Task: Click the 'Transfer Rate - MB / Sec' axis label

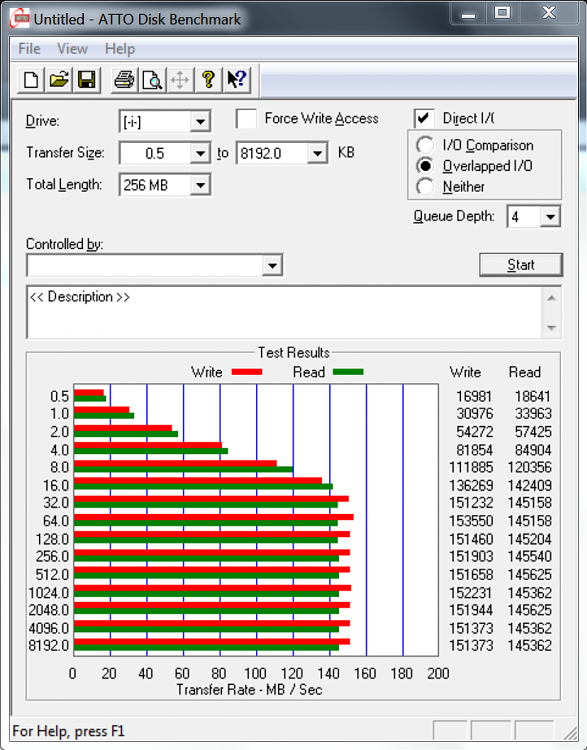Action: (249, 690)
